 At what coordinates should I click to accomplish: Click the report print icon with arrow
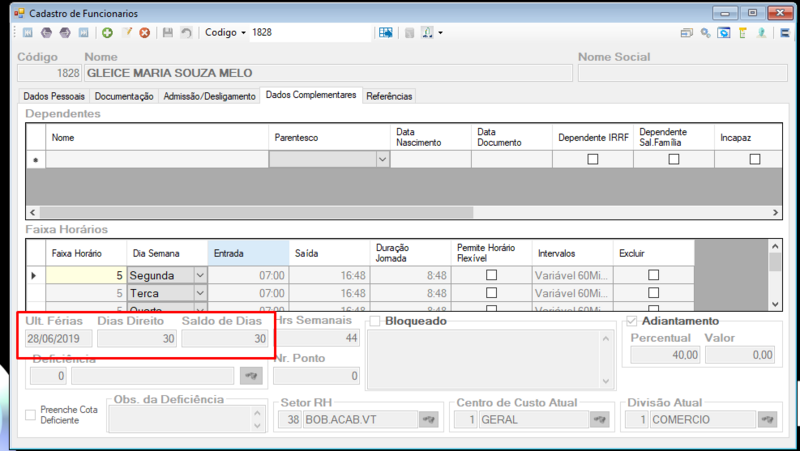coord(428,33)
